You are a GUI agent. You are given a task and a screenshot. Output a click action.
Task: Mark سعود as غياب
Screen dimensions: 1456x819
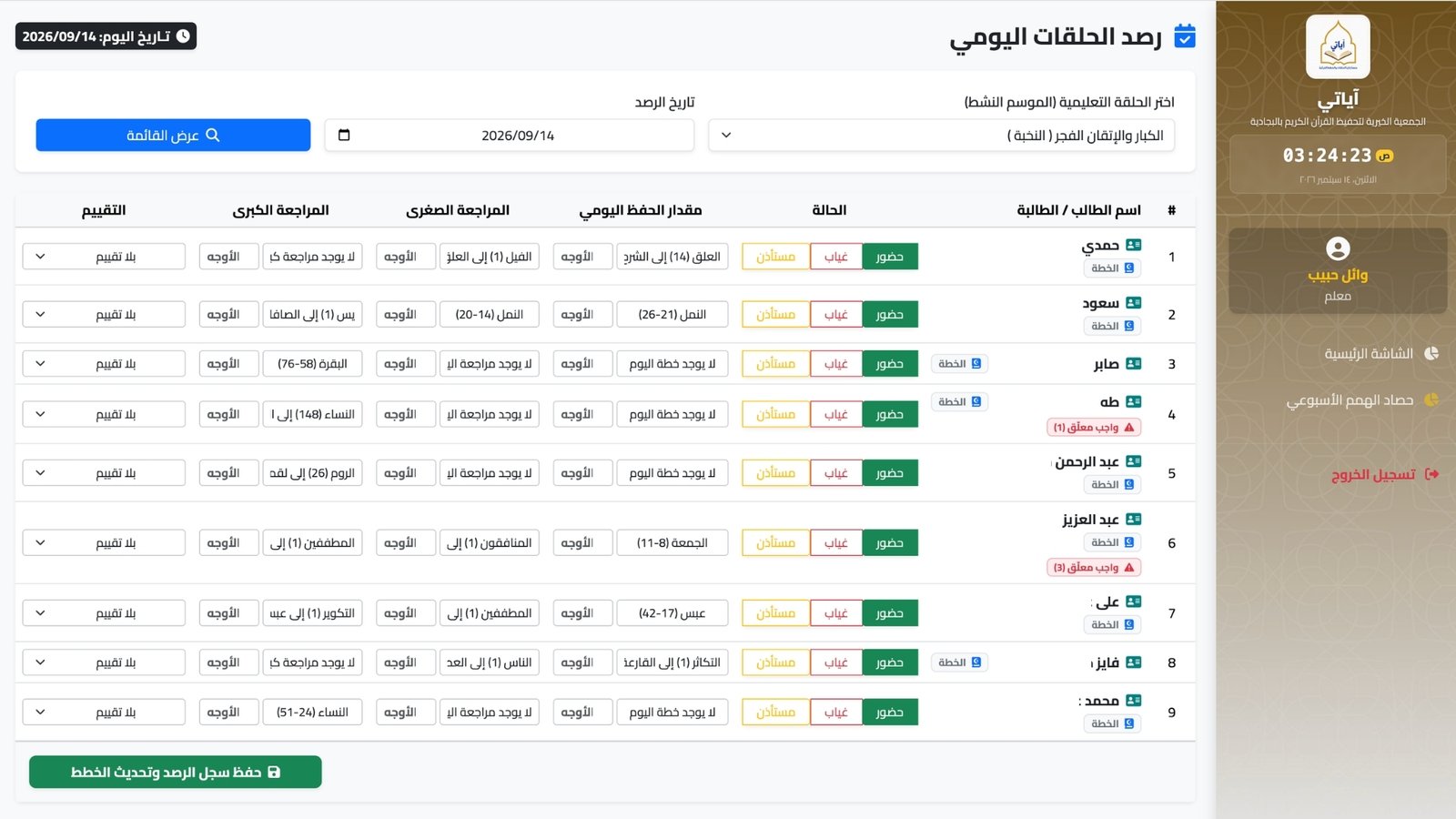tap(836, 315)
